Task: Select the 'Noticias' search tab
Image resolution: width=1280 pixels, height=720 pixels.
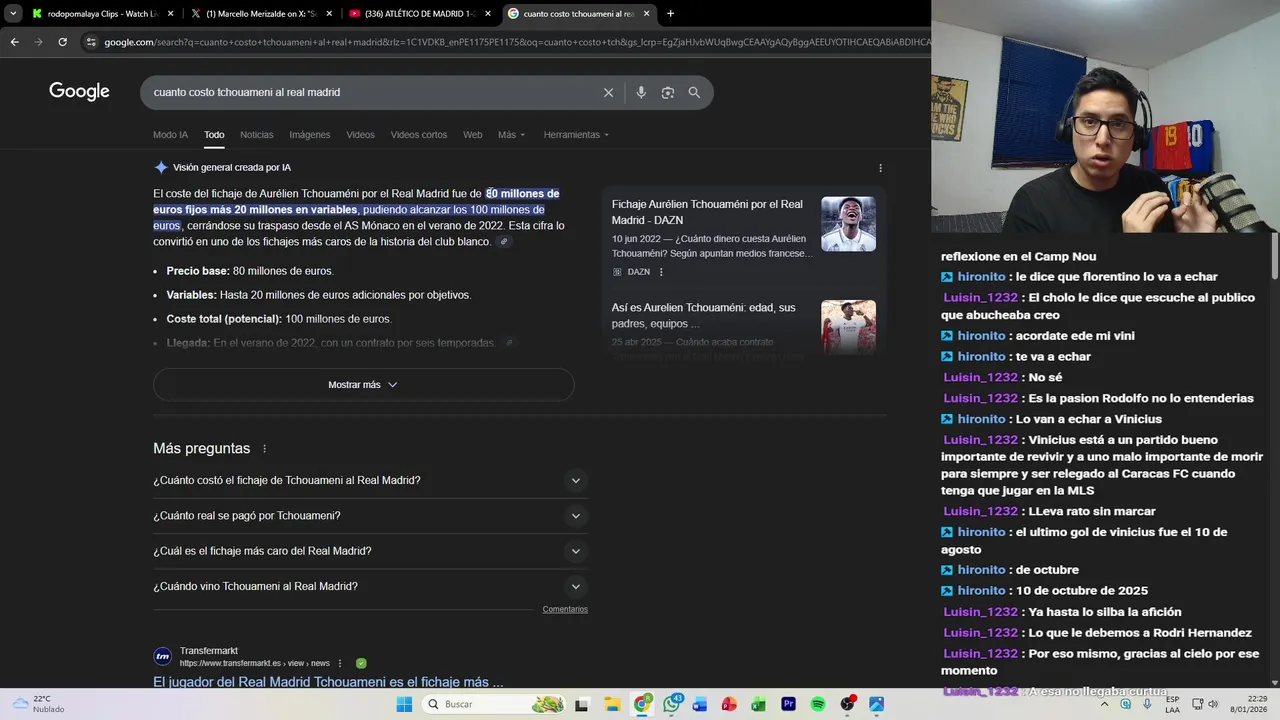Action: coord(256,135)
